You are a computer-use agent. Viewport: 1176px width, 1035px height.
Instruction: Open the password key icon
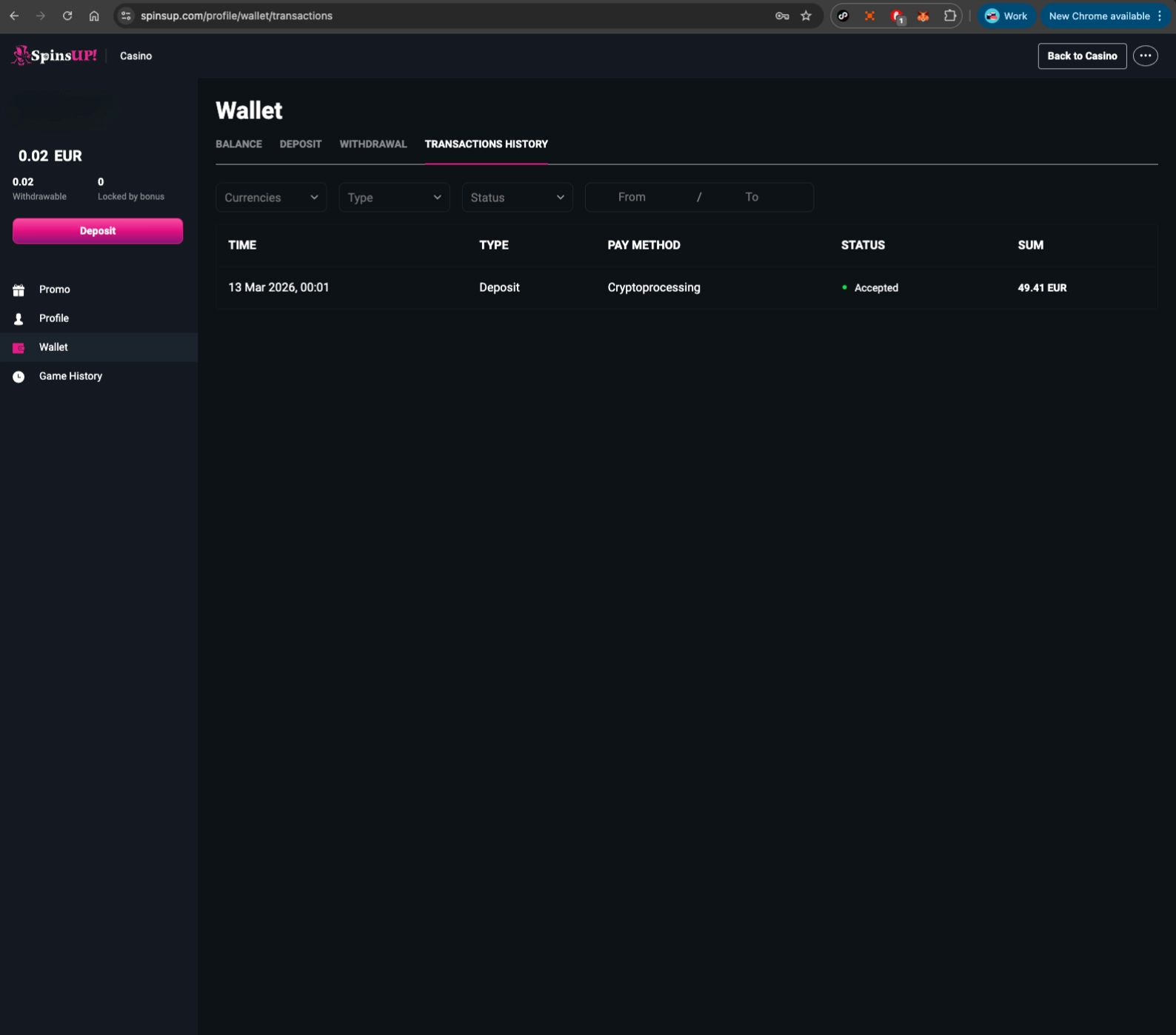pyautogui.click(x=782, y=16)
